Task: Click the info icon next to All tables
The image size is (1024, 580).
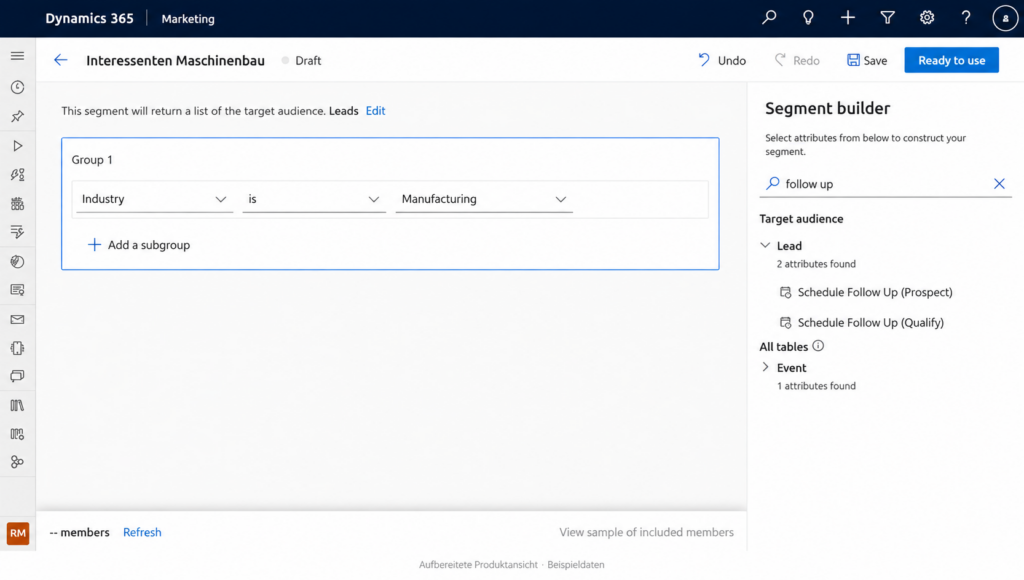Action: click(818, 346)
